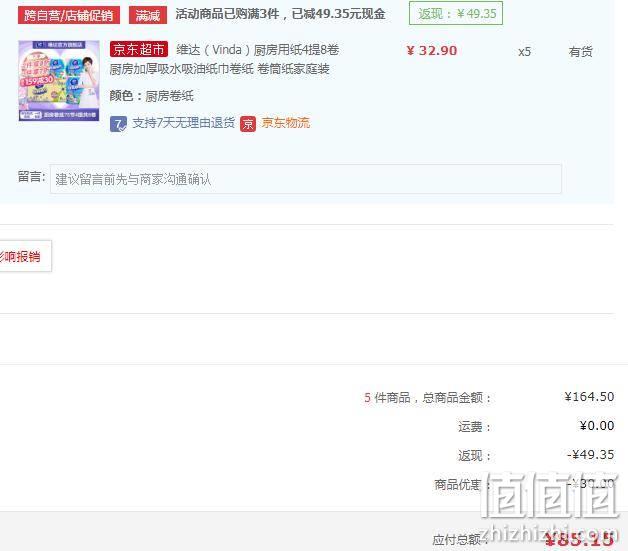Focus the 留言 message input field
The height and width of the screenshot is (551, 628).
(306, 179)
